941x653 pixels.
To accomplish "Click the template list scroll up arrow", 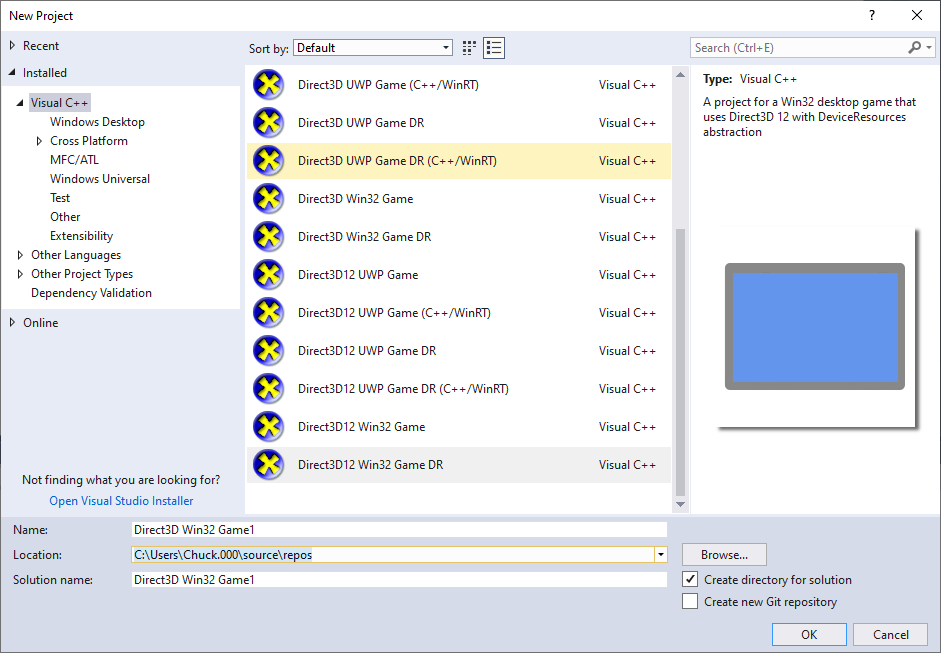I will [x=680, y=75].
